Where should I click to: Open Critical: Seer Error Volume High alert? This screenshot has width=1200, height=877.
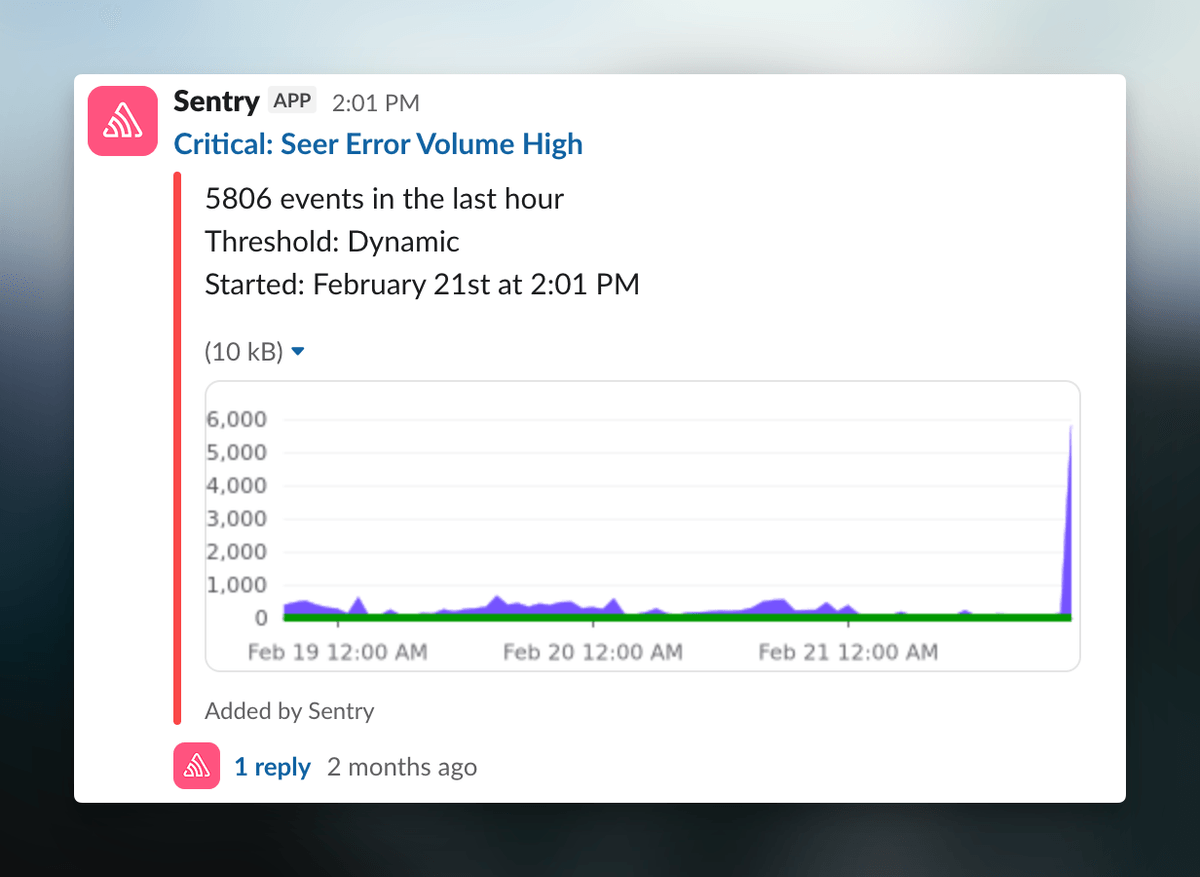pyautogui.click(x=378, y=144)
